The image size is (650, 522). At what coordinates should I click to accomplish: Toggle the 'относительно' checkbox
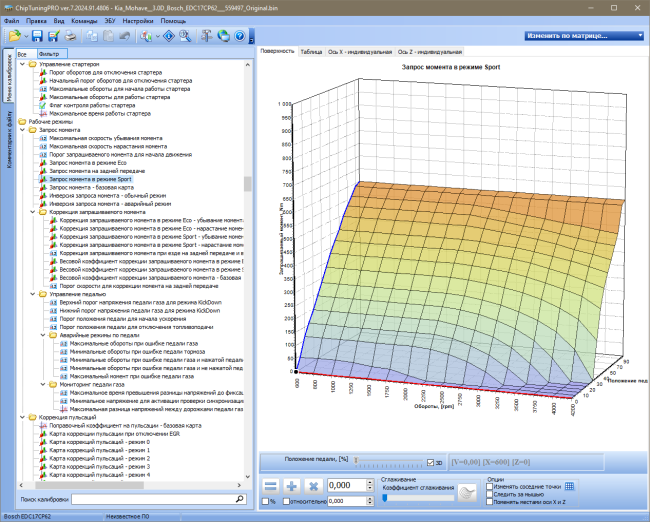click(286, 501)
